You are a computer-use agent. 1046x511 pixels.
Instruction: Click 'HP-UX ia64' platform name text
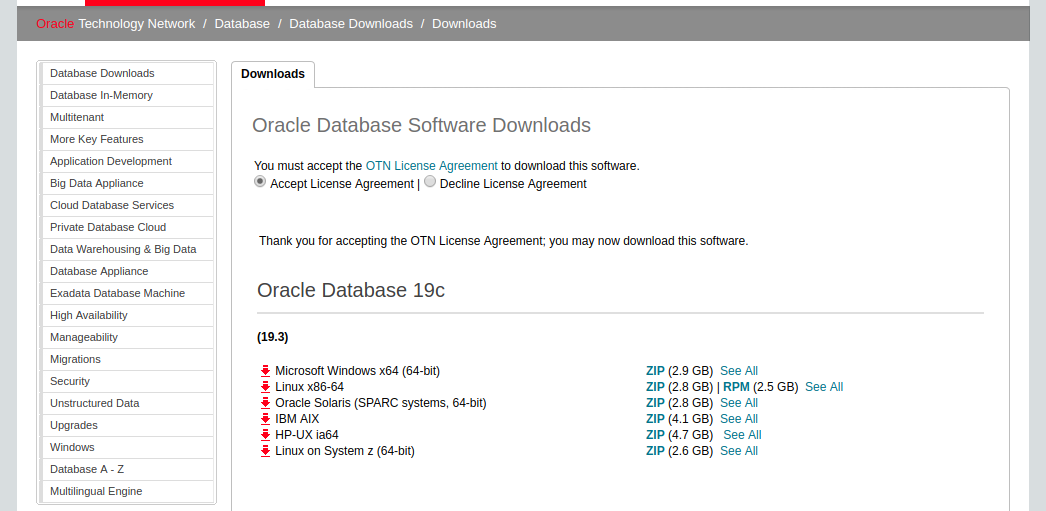click(x=307, y=435)
